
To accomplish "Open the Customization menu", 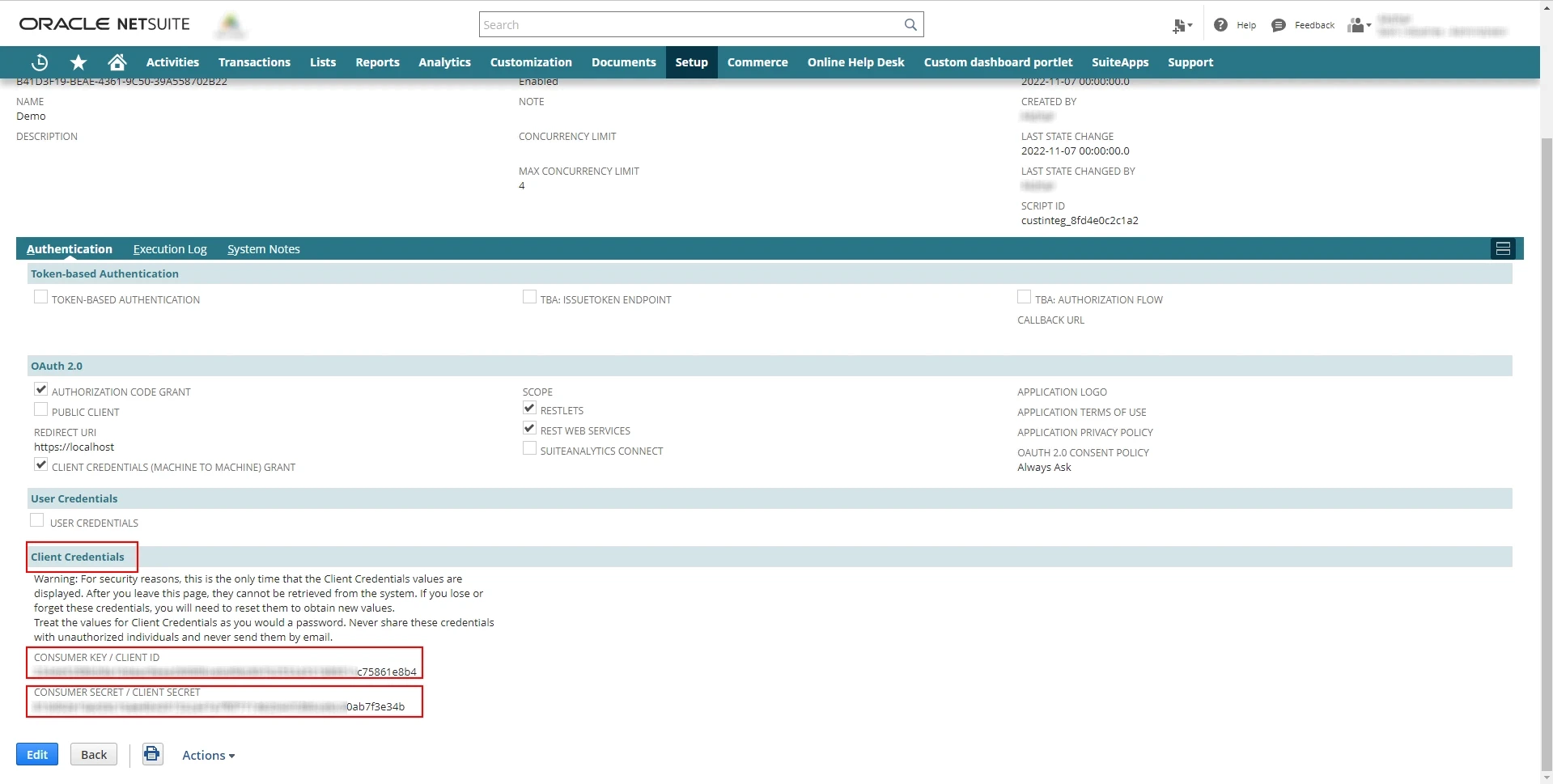I will [x=531, y=62].
